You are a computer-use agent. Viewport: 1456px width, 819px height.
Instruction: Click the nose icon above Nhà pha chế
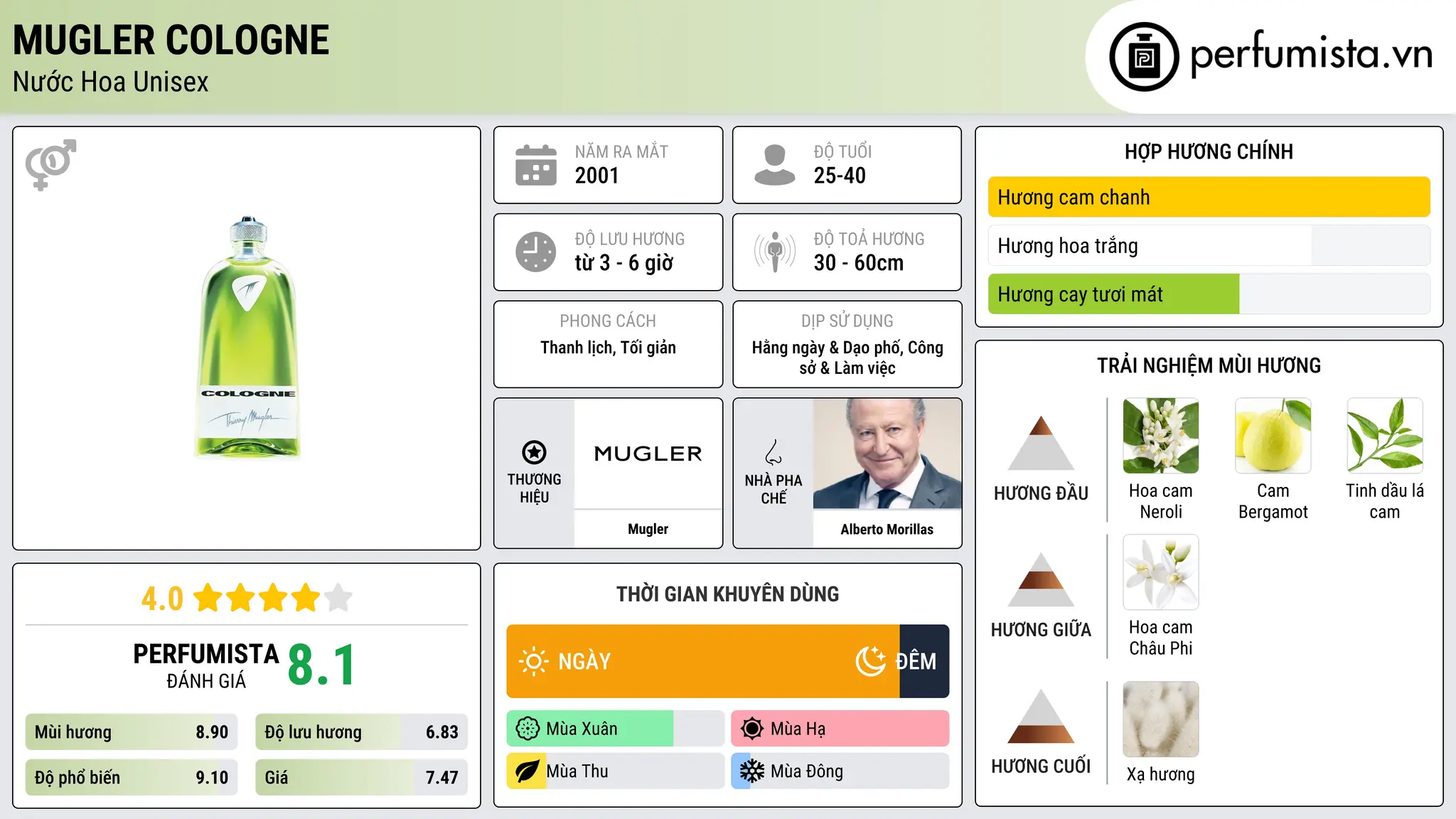773,452
